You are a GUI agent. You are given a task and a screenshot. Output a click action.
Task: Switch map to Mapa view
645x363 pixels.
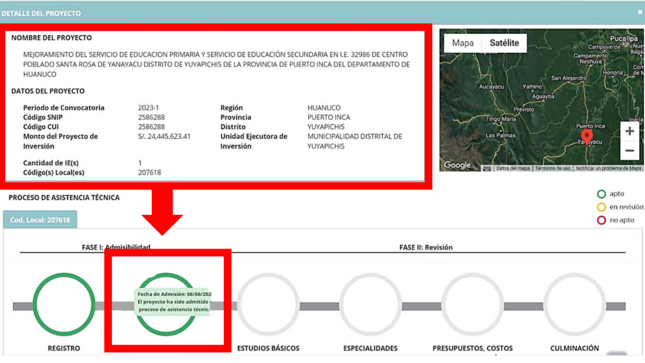463,43
